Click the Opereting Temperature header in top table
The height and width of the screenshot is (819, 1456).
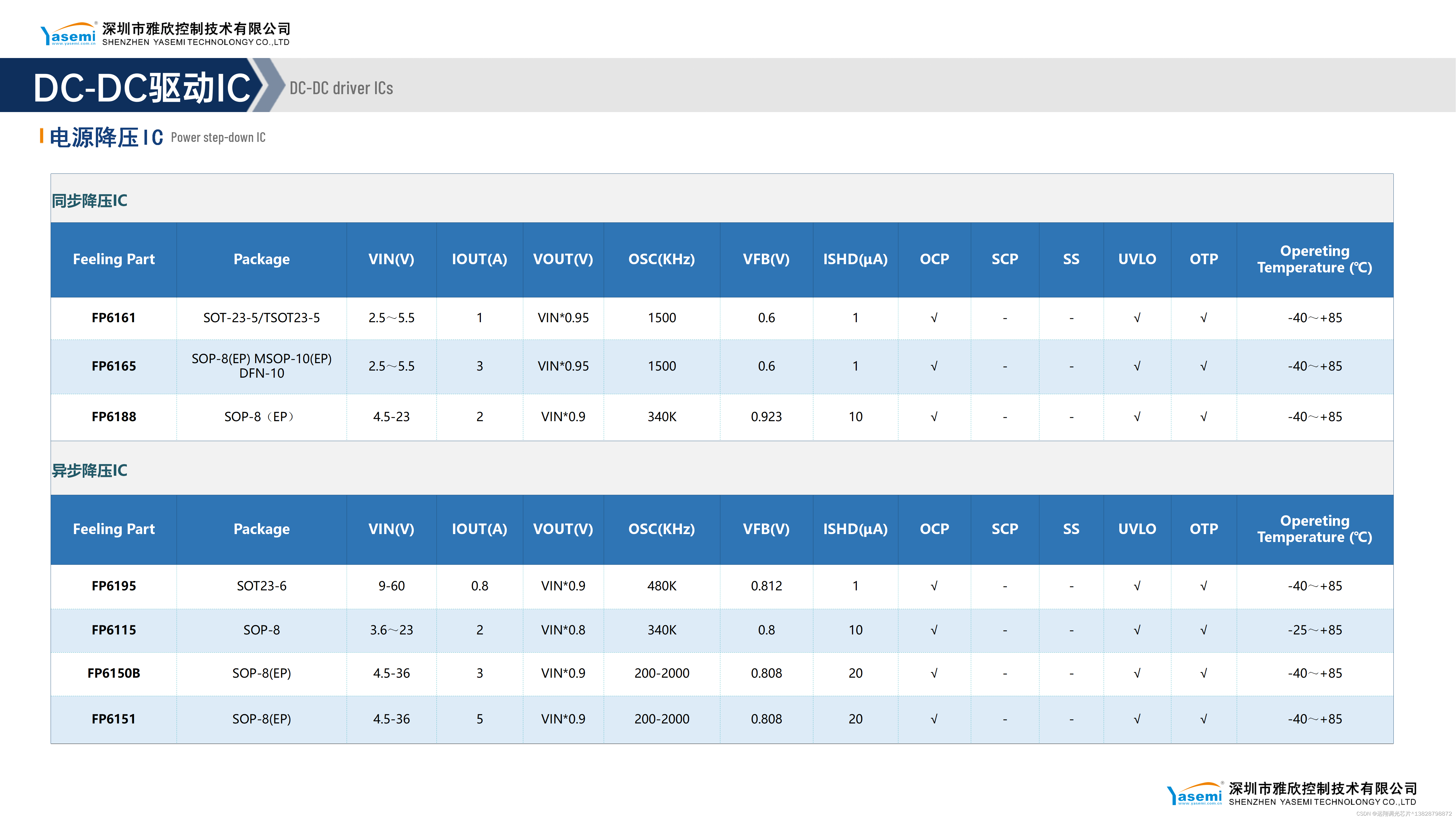[x=1314, y=259]
